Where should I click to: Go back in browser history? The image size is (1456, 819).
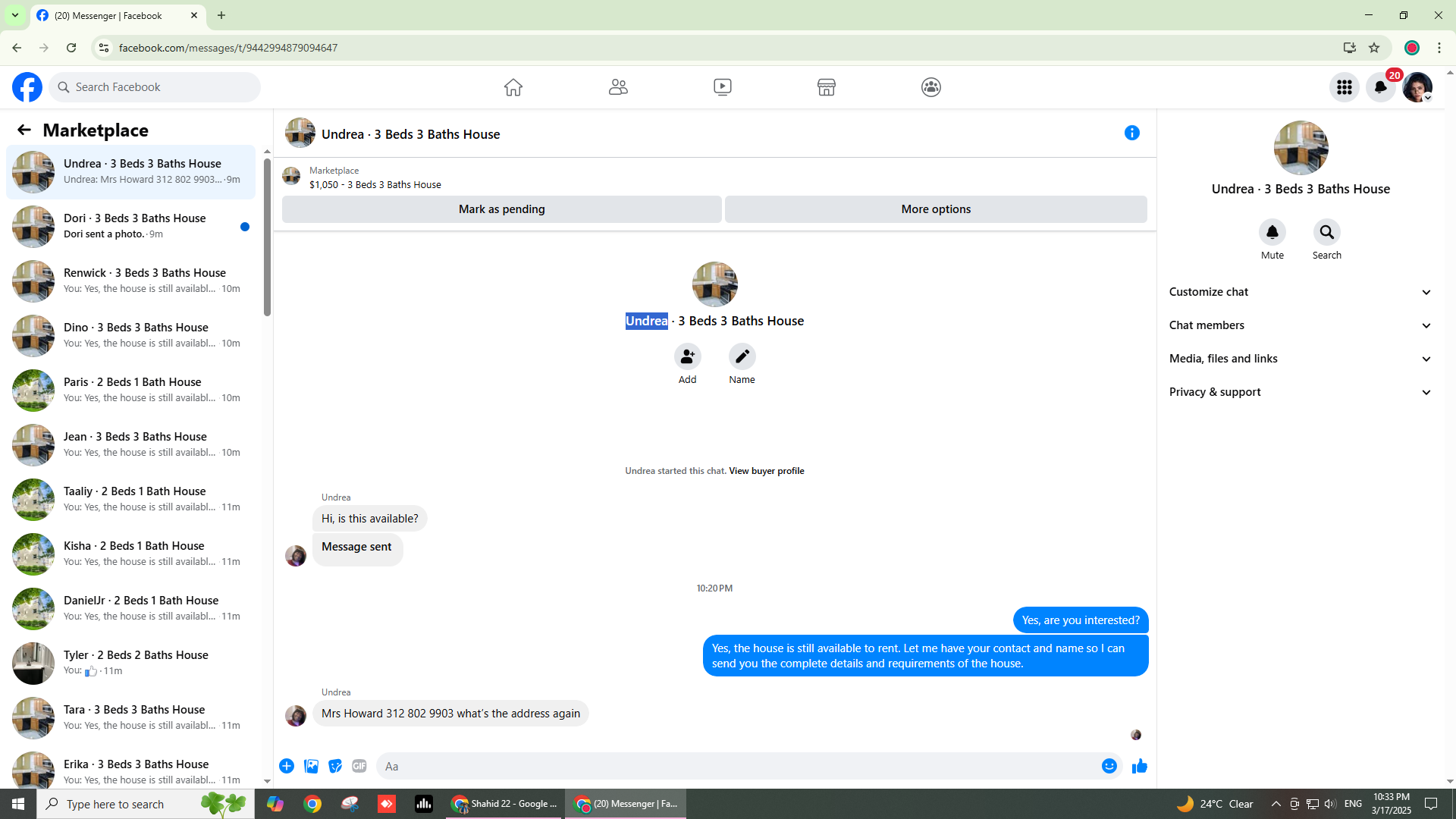(x=17, y=48)
